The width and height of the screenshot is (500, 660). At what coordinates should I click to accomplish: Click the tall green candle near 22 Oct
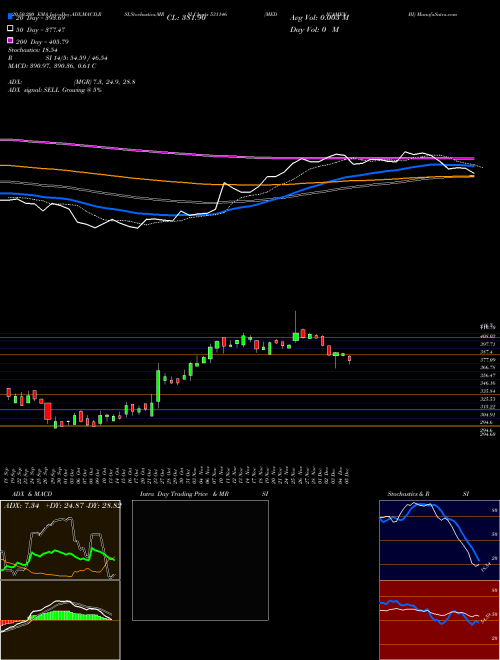[x=158, y=386]
